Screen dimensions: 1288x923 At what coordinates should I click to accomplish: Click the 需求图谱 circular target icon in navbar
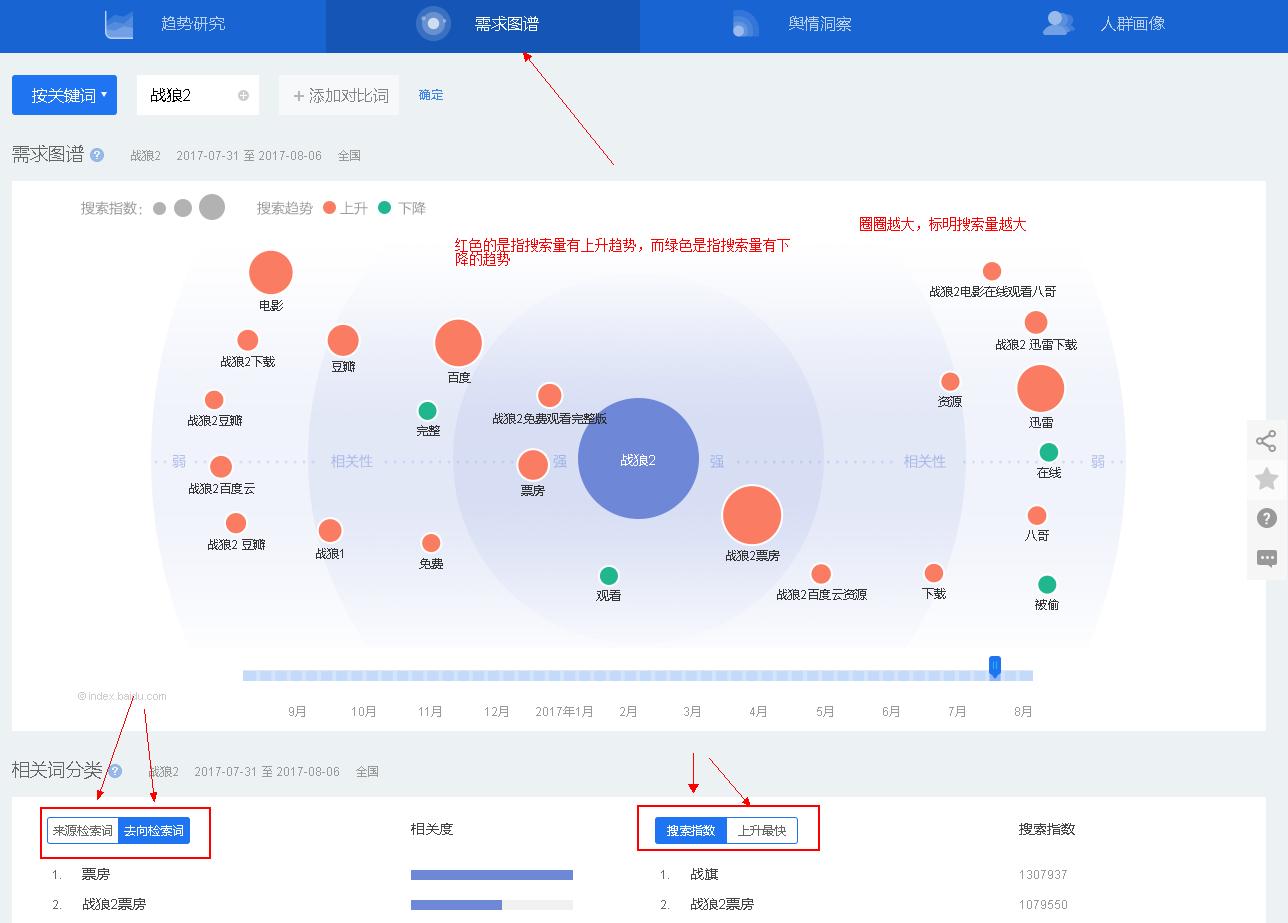pos(433,22)
